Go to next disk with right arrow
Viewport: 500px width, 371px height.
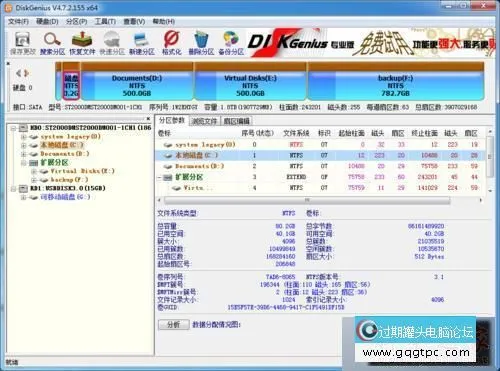click(26, 73)
